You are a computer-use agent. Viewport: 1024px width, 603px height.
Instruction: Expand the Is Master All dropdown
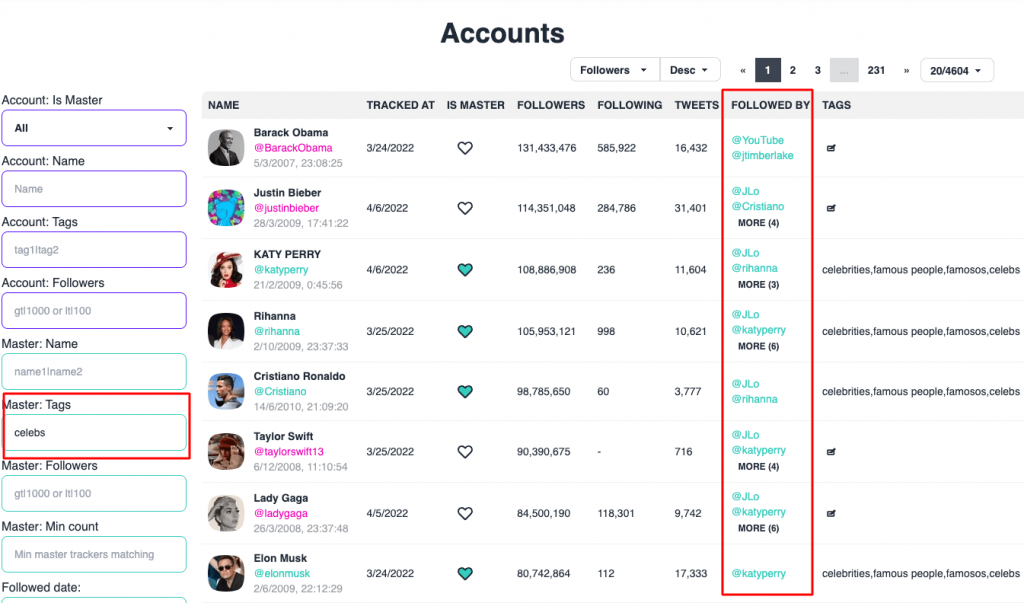[x=94, y=128]
